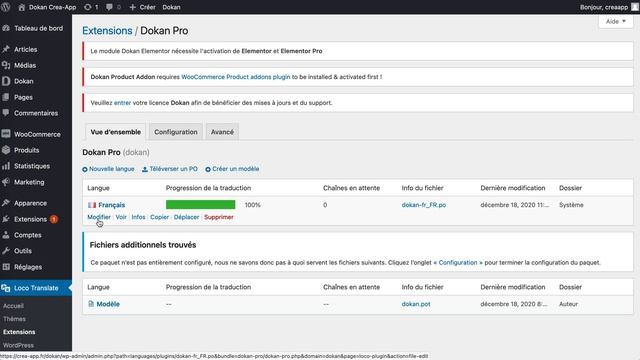Click the Créer plus icon in admin bar
The image size is (640, 360).
click(132, 7)
